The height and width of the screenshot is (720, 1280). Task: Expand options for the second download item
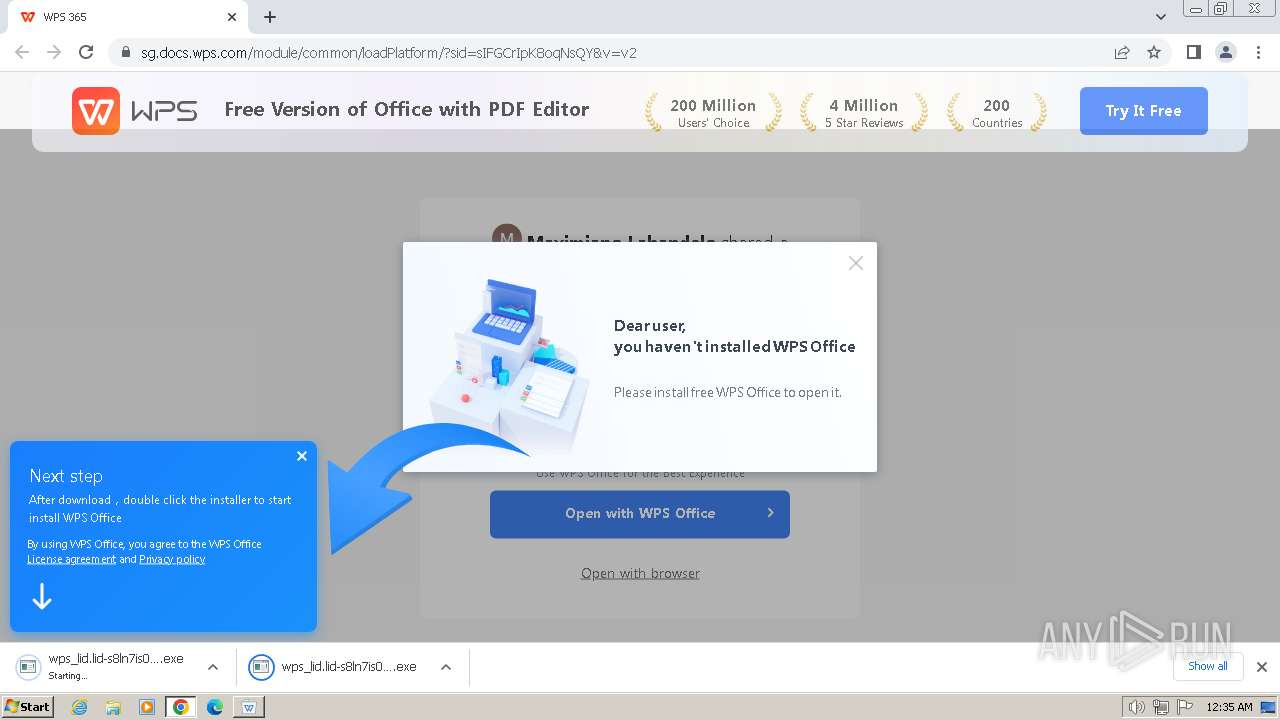click(x=446, y=667)
